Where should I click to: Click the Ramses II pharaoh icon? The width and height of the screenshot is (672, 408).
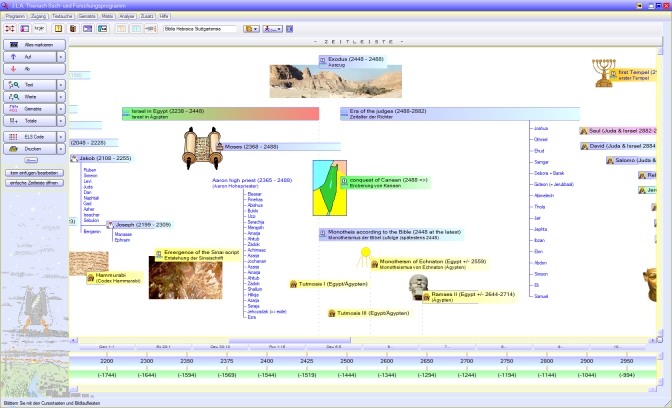click(x=426, y=297)
